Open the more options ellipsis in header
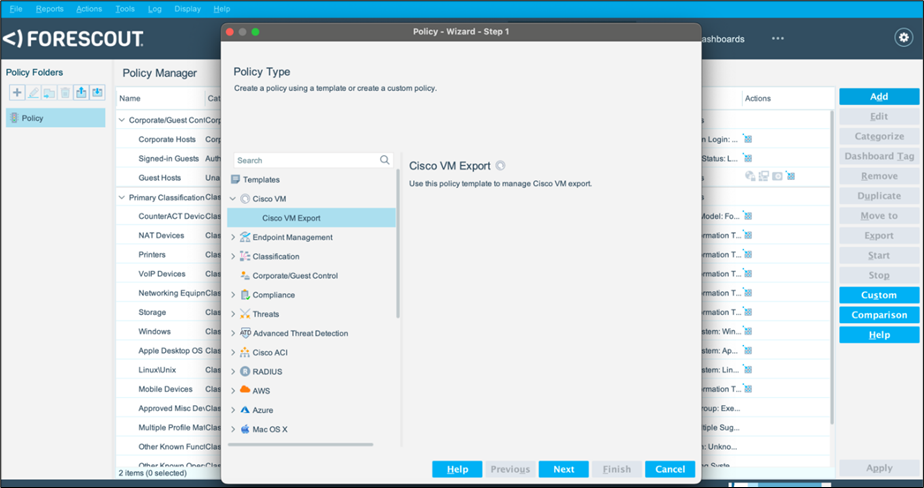Screen dimensions: 924x488 coord(778,38)
